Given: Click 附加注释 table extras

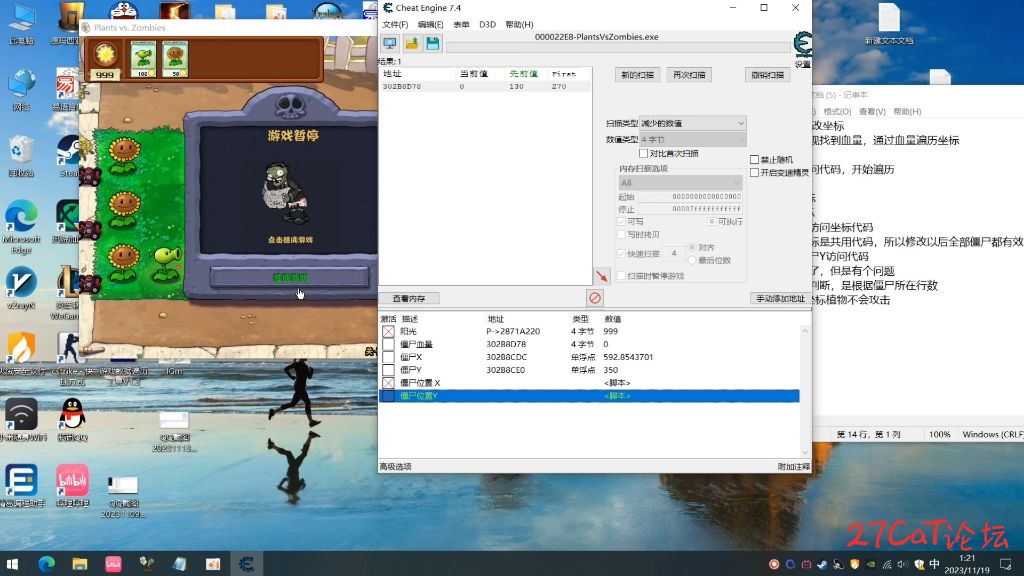Looking at the screenshot, I should 793,466.
